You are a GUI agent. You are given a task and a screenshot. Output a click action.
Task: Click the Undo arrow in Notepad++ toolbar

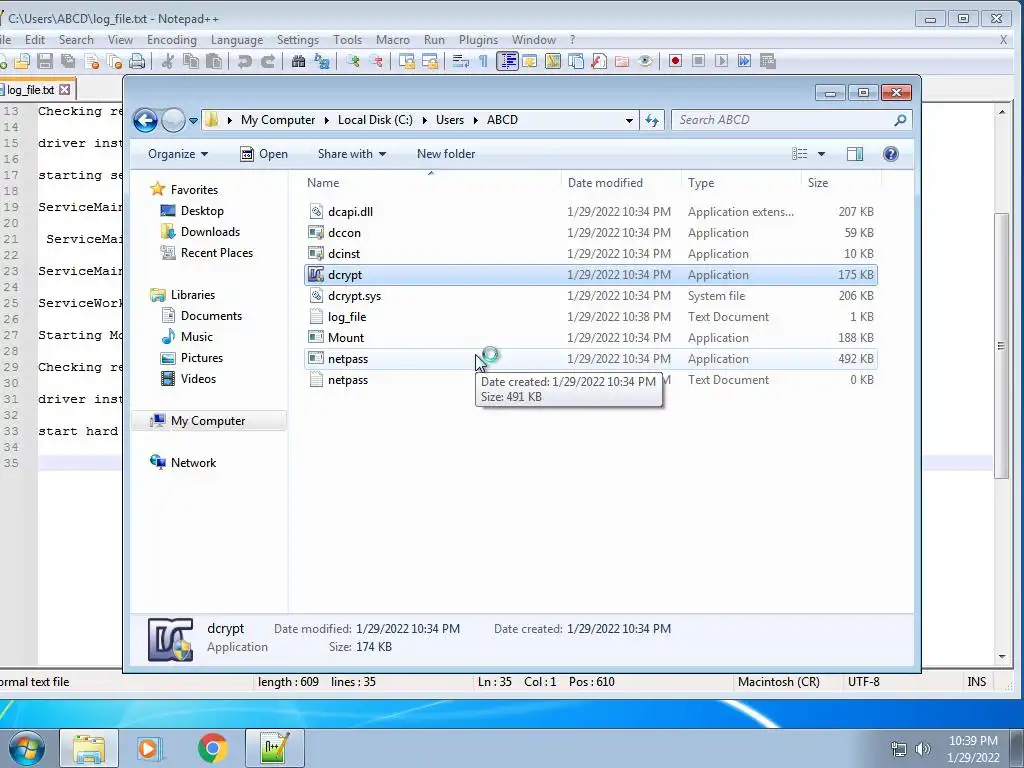[244, 61]
